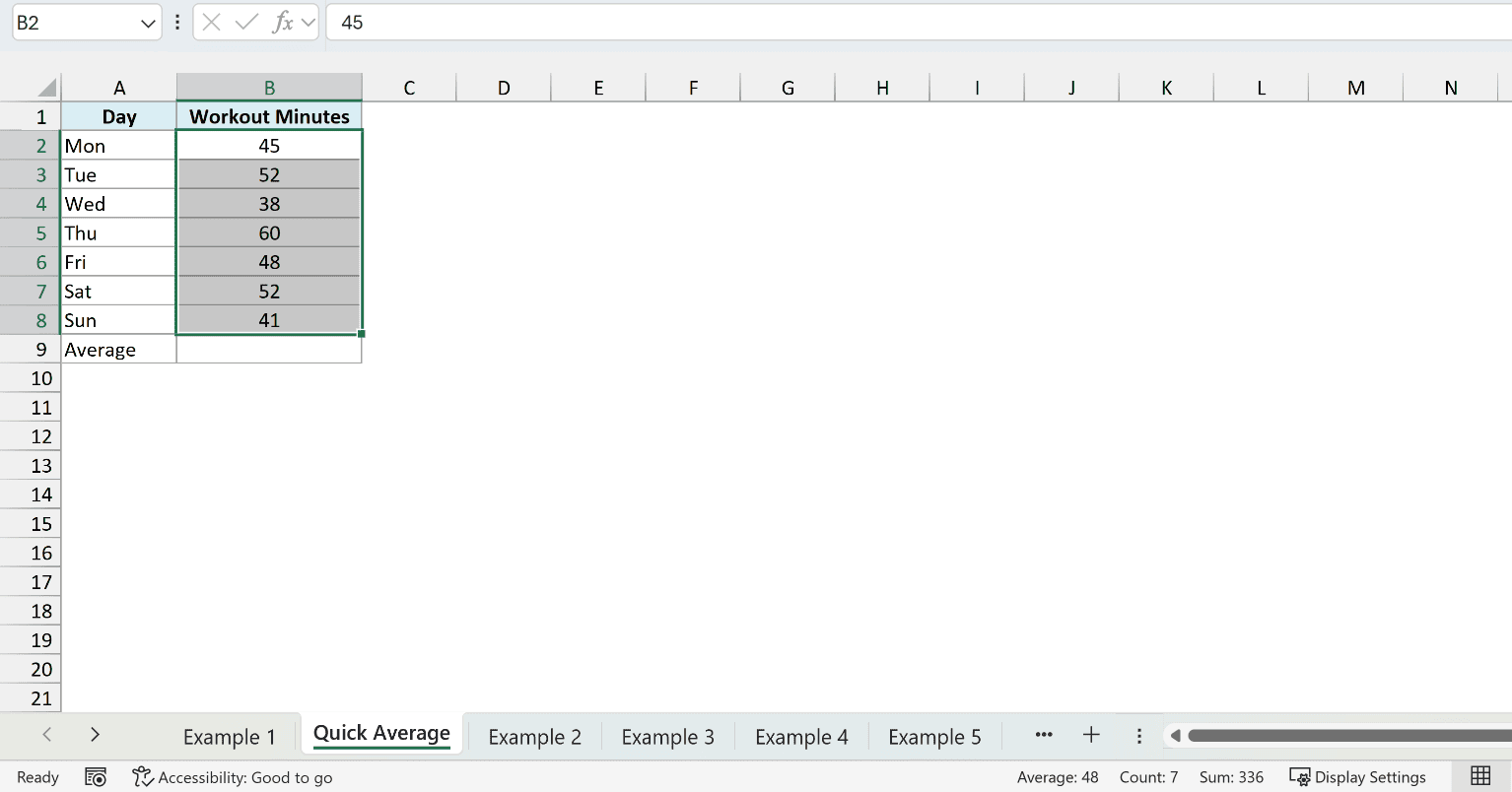Select column D header
Screen dimensions: 1512x792
[x=504, y=88]
